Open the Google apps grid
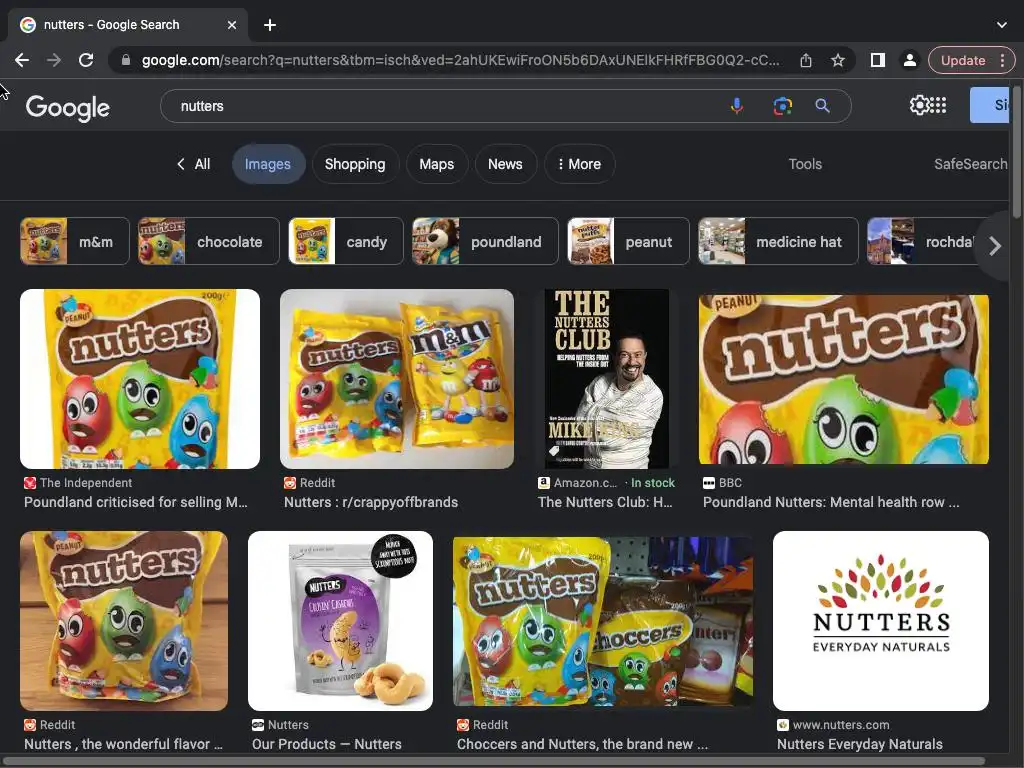1024x768 pixels. (x=938, y=105)
